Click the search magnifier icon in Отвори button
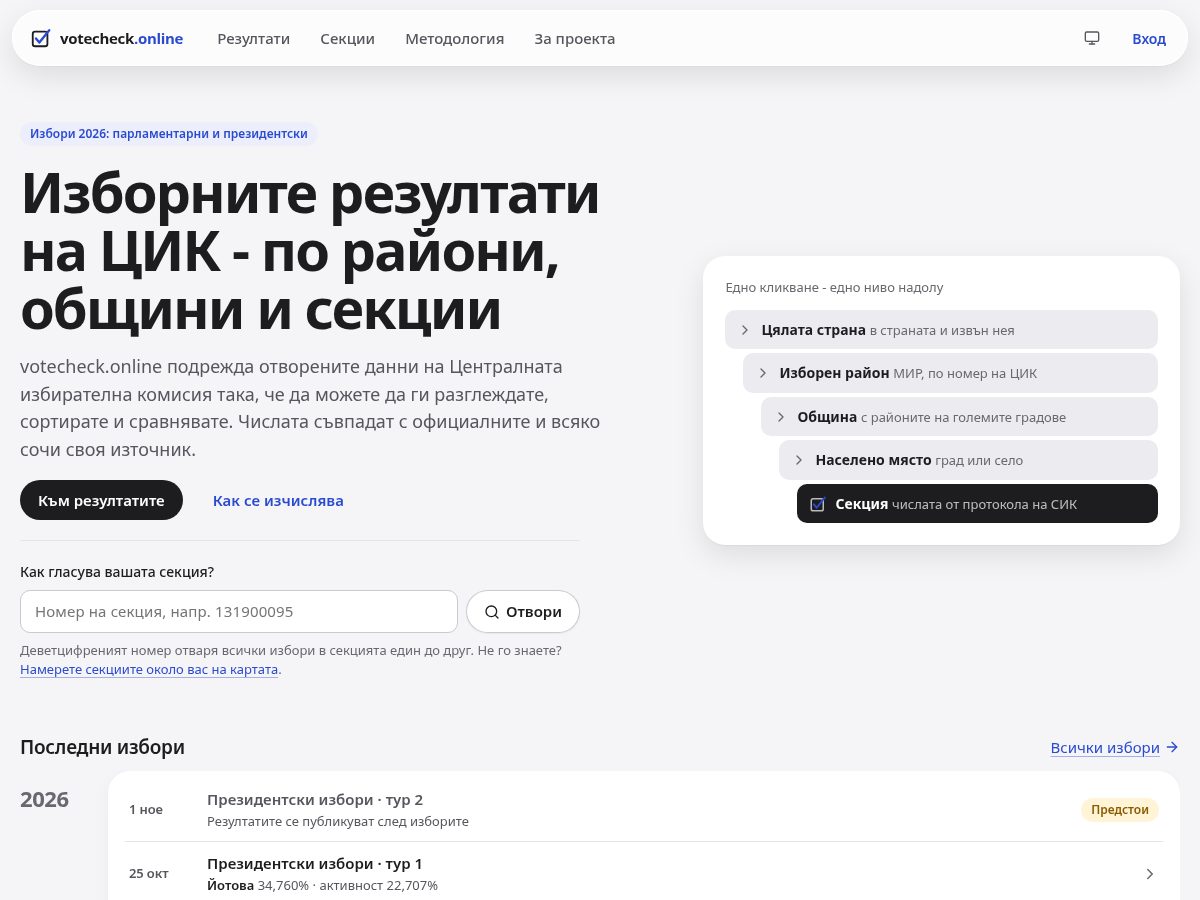 [x=491, y=612]
